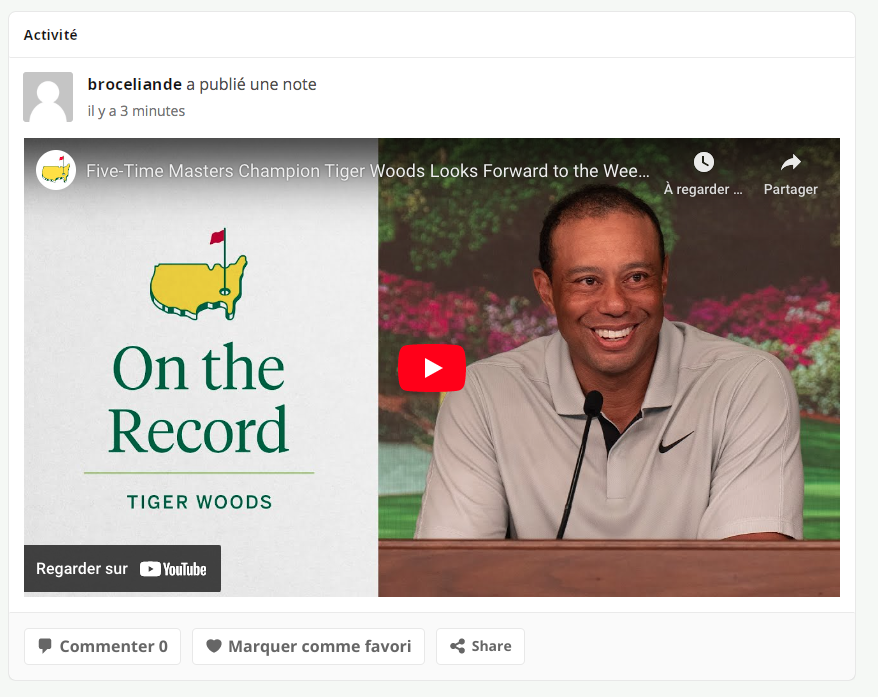Click the À regarder label
The height and width of the screenshot is (697, 878).
pyautogui.click(x=703, y=189)
